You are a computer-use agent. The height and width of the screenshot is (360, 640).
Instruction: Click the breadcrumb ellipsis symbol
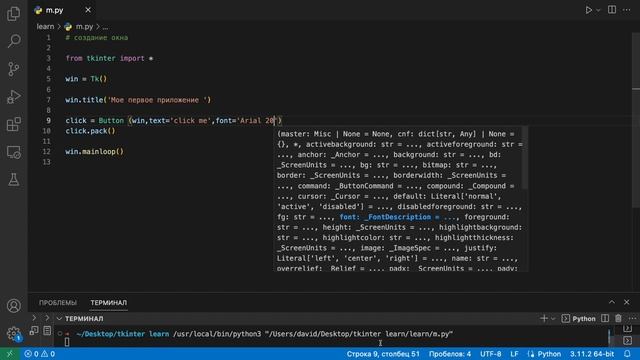(x=105, y=27)
